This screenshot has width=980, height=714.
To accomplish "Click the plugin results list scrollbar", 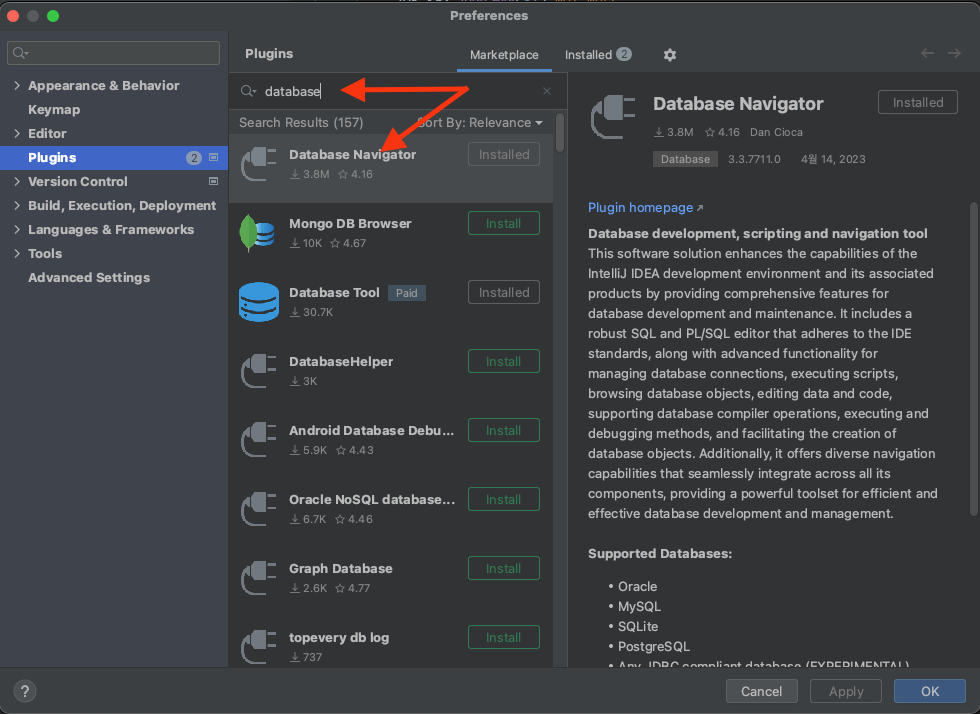I will point(559,132).
